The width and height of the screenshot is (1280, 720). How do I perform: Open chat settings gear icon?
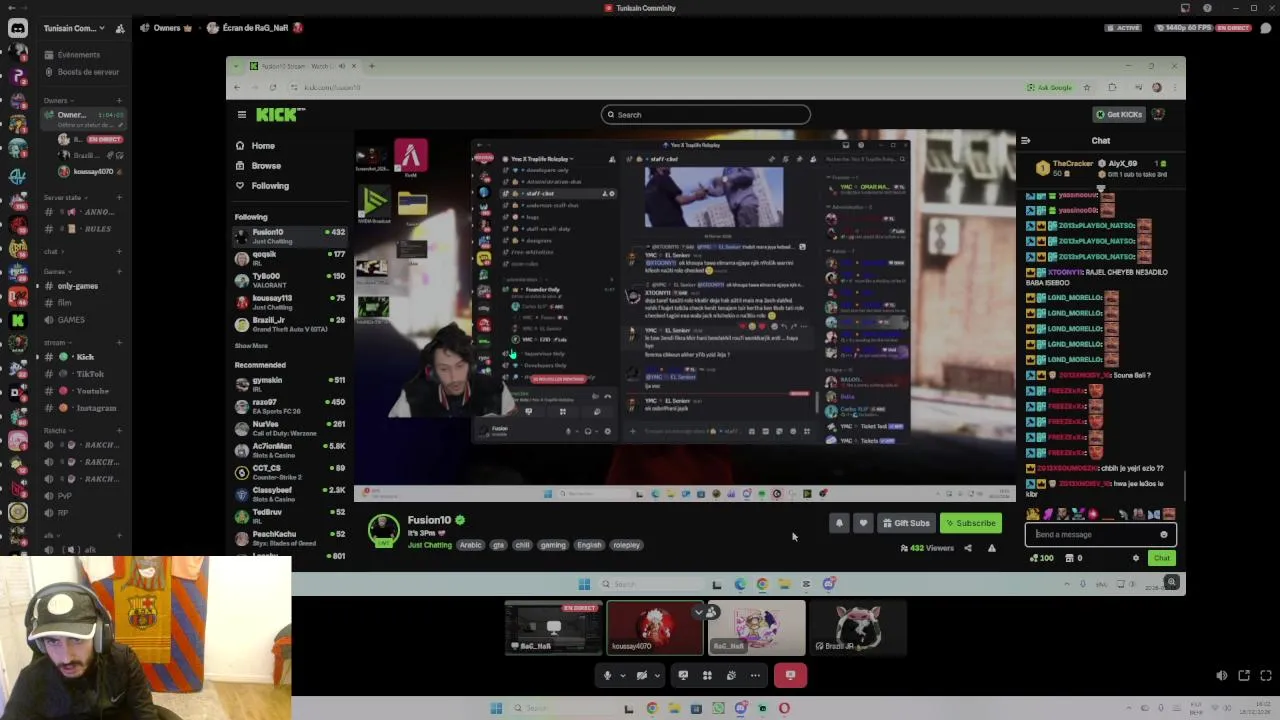1136,558
